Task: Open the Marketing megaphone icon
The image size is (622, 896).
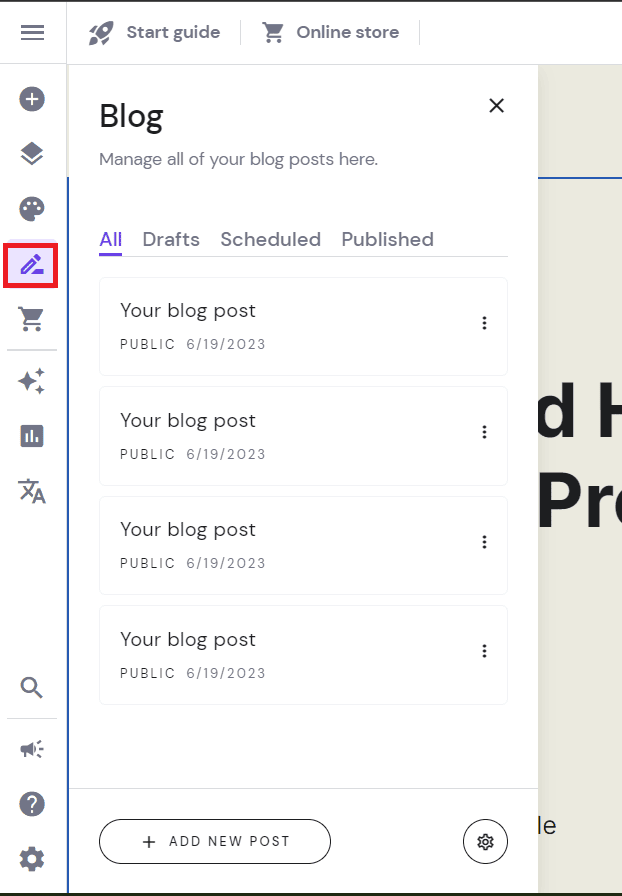Action: click(x=31, y=749)
